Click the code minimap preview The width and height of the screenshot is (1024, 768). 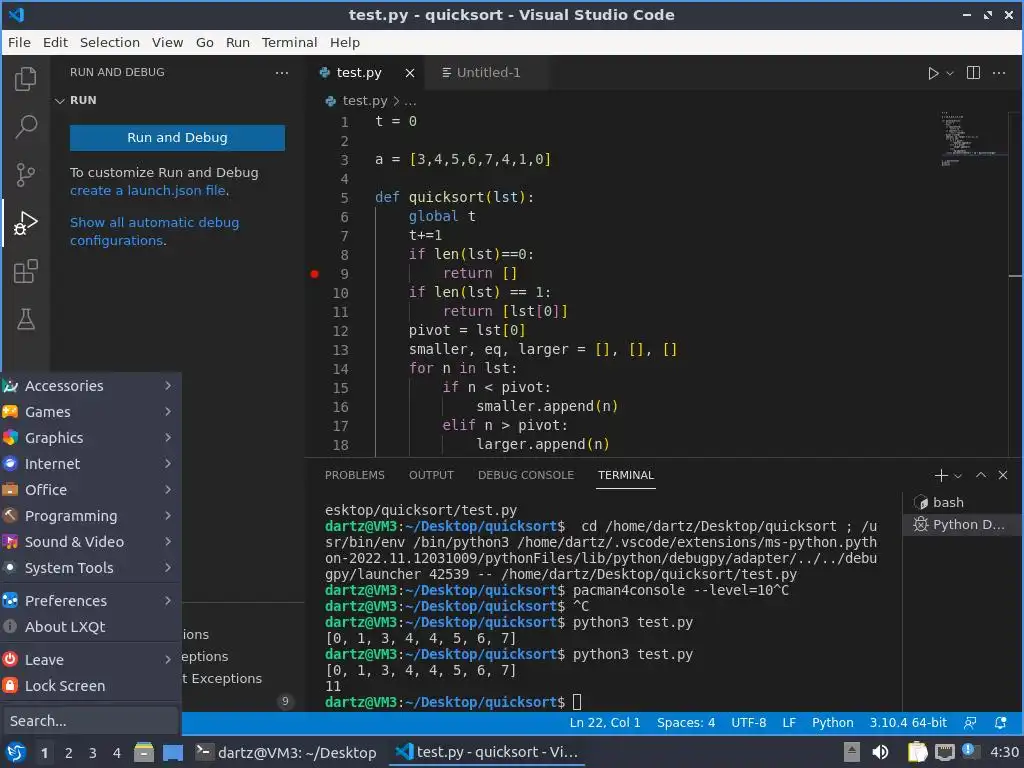click(973, 138)
